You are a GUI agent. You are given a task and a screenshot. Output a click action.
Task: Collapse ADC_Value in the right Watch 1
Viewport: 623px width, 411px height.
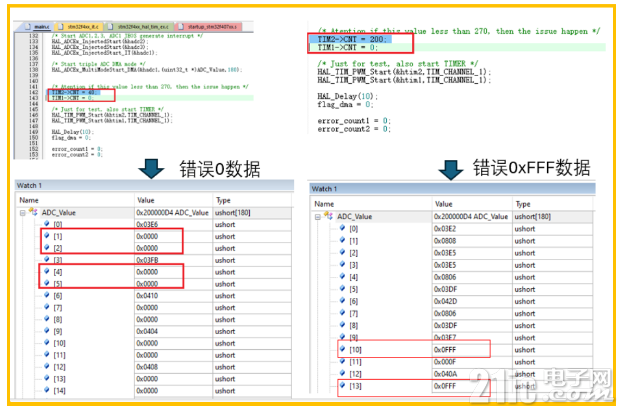[317, 217]
